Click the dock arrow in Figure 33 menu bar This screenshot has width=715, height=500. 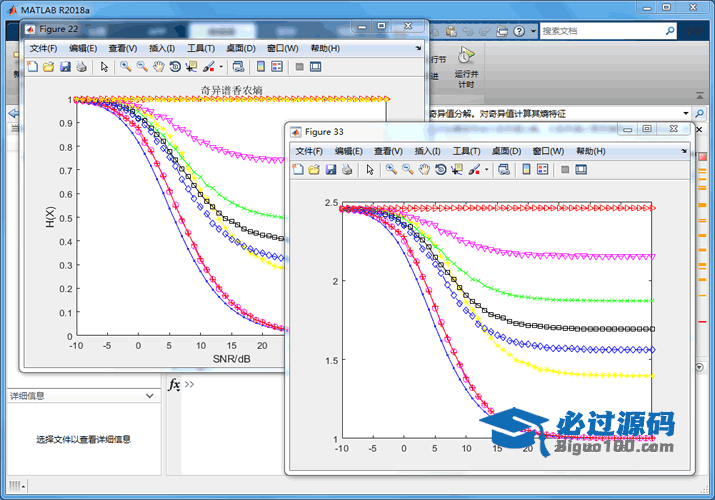[x=684, y=151]
